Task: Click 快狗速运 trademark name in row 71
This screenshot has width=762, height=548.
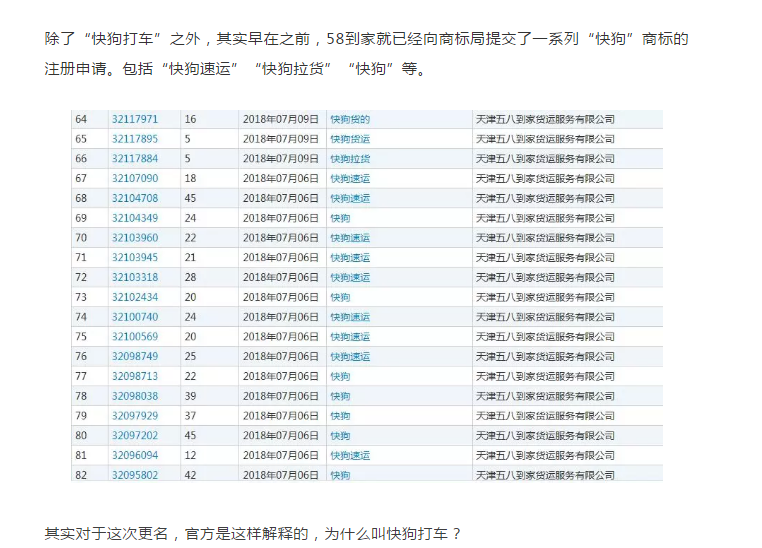Action: pyautogui.click(x=350, y=257)
